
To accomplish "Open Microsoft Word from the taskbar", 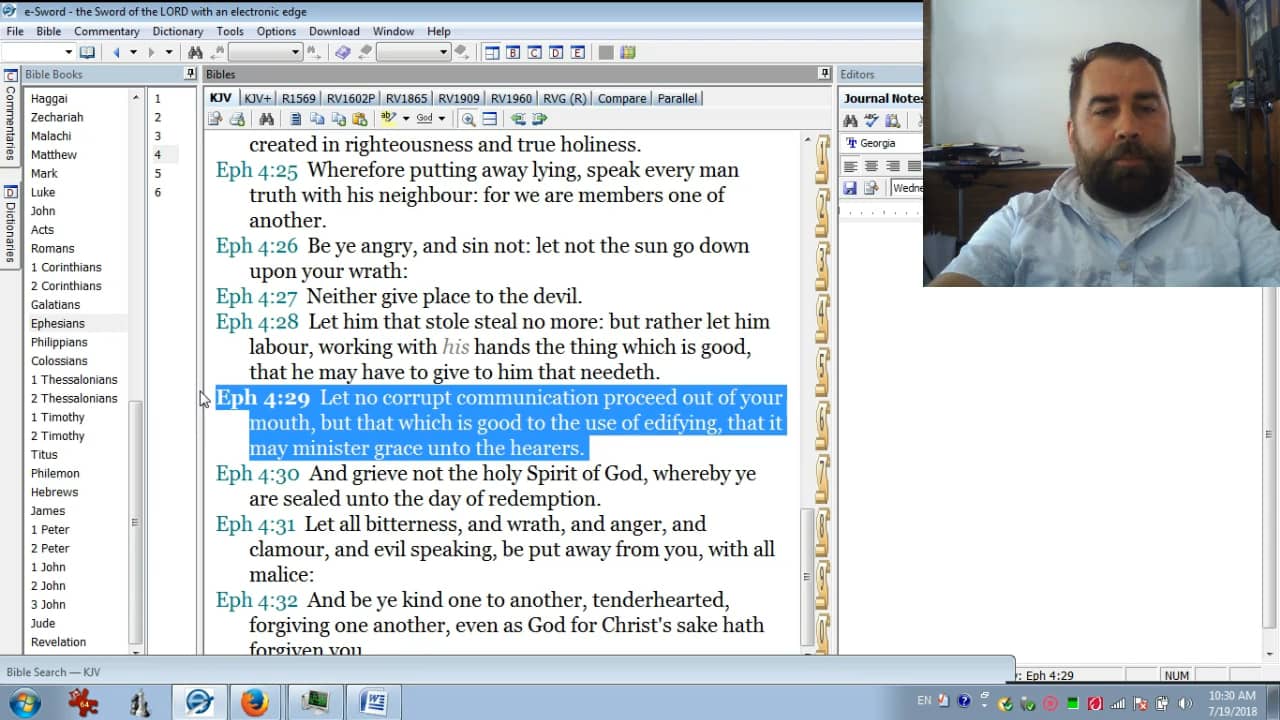I will (x=373, y=703).
